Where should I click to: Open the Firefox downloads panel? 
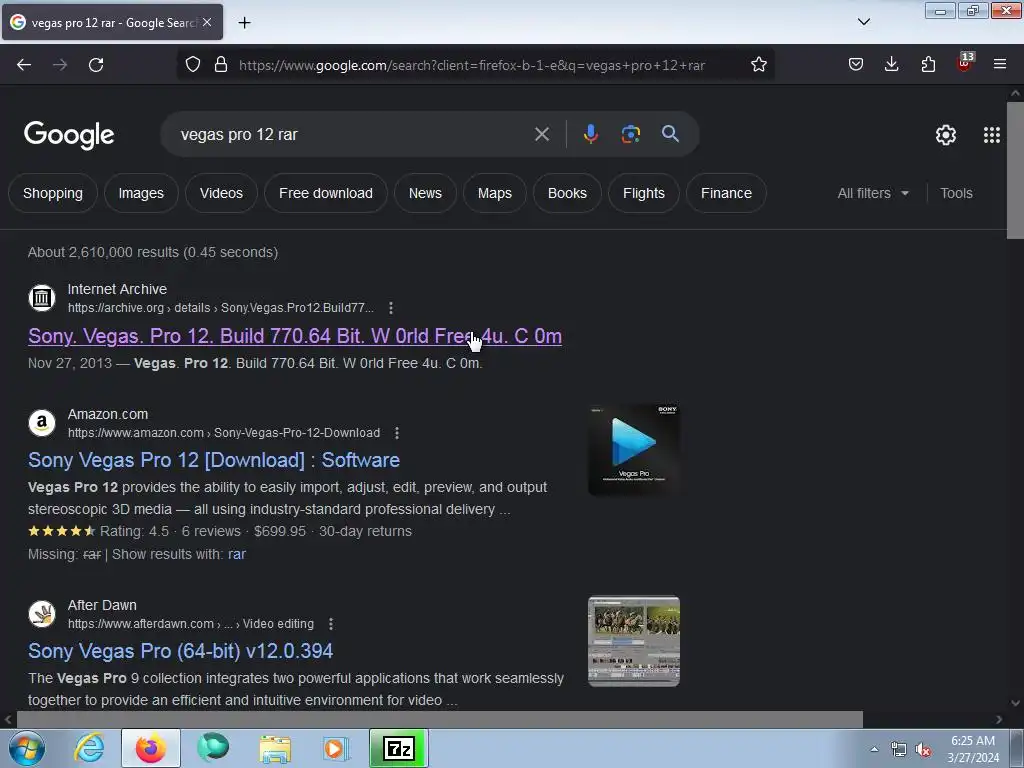(x=891, y=64)
